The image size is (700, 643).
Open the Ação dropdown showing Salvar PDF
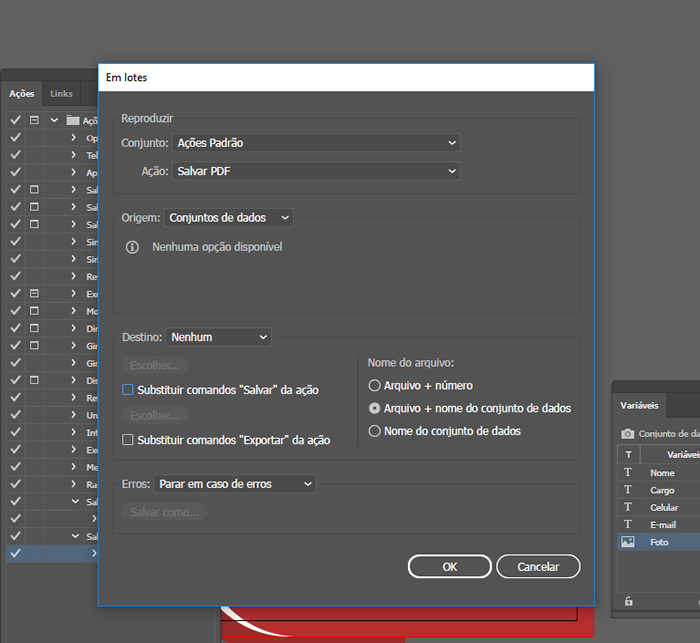tap(316, 172)
